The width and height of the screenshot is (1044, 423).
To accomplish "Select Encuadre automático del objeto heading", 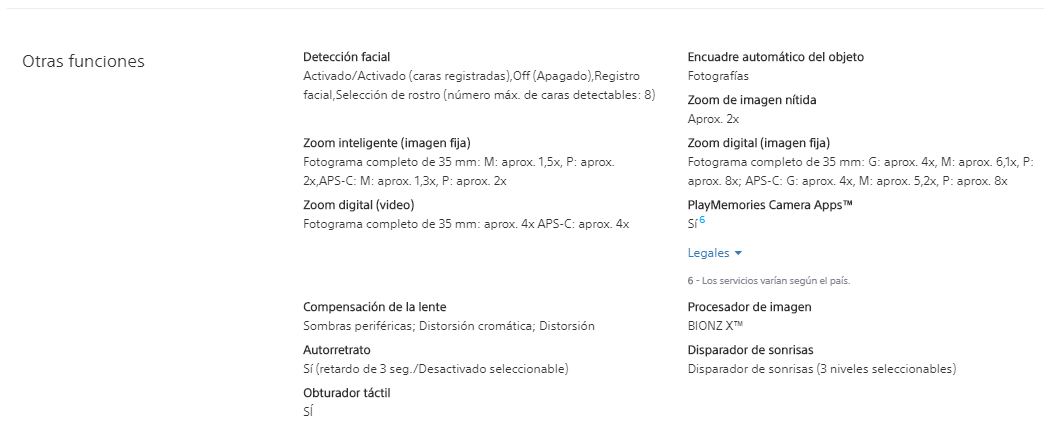I will point(776,57).
